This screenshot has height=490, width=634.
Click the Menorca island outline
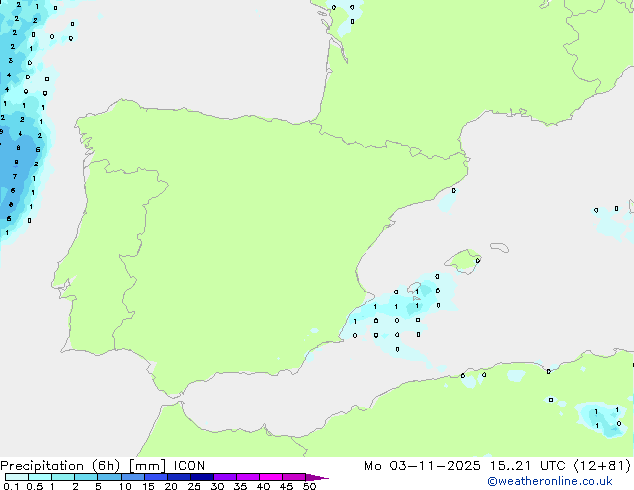coord(499,247)
